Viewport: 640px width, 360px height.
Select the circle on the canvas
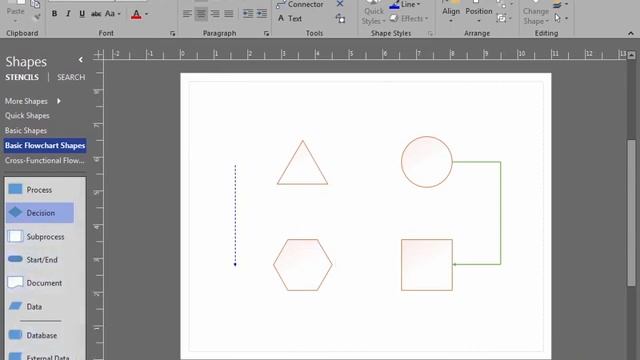point(427,162)
